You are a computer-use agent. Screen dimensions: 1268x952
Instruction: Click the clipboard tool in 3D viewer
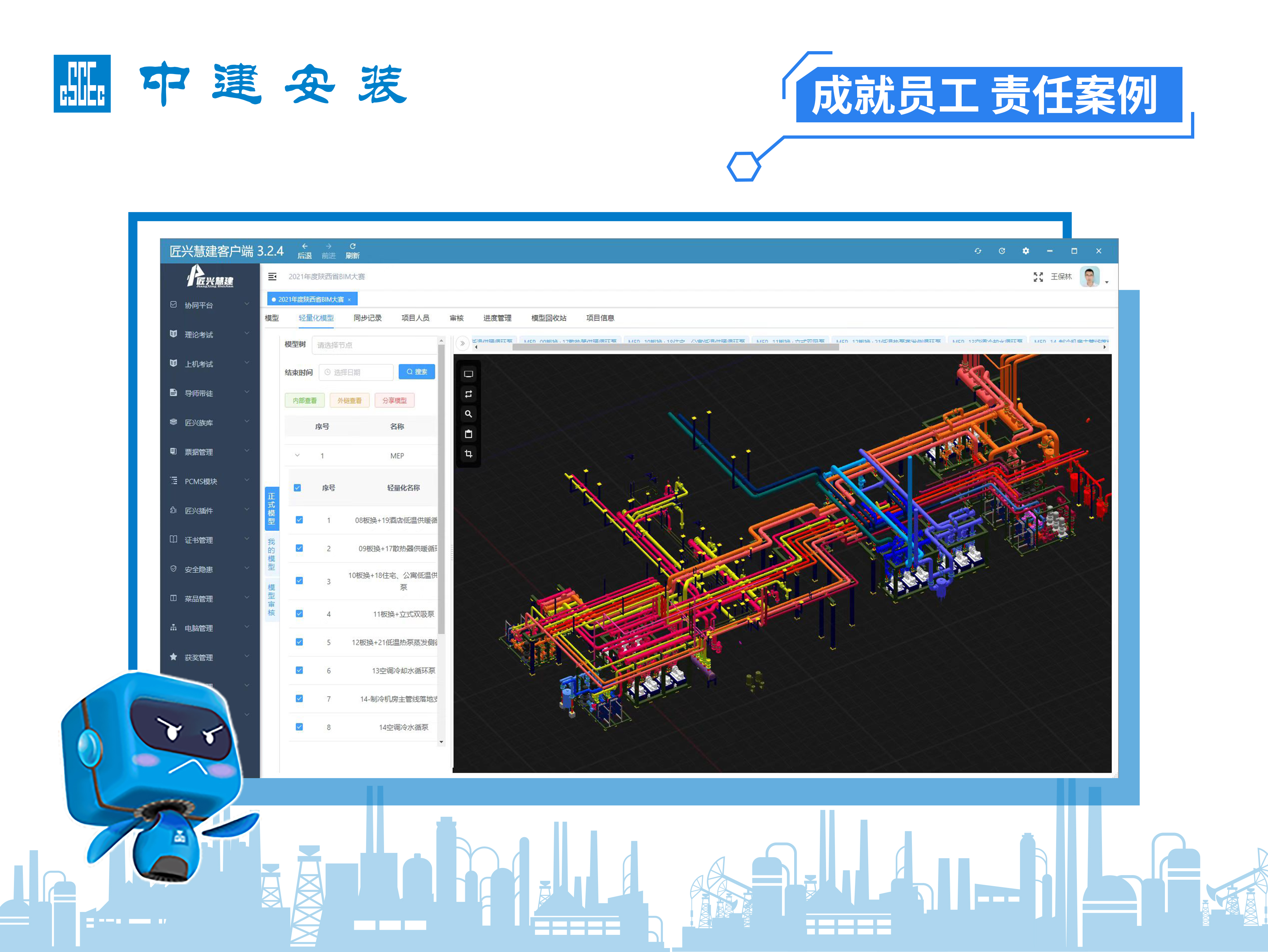(x=468, y=434)
